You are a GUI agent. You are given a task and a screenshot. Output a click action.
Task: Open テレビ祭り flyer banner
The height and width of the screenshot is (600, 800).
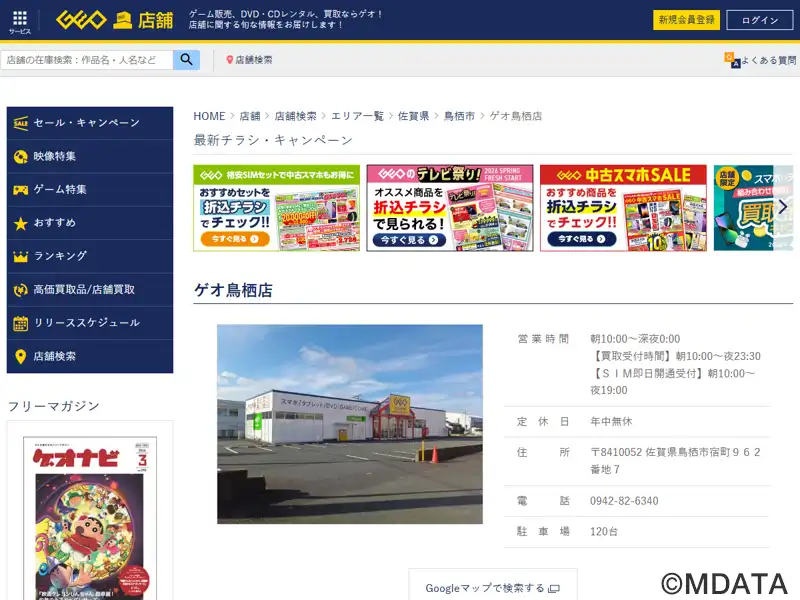[449, 208]
